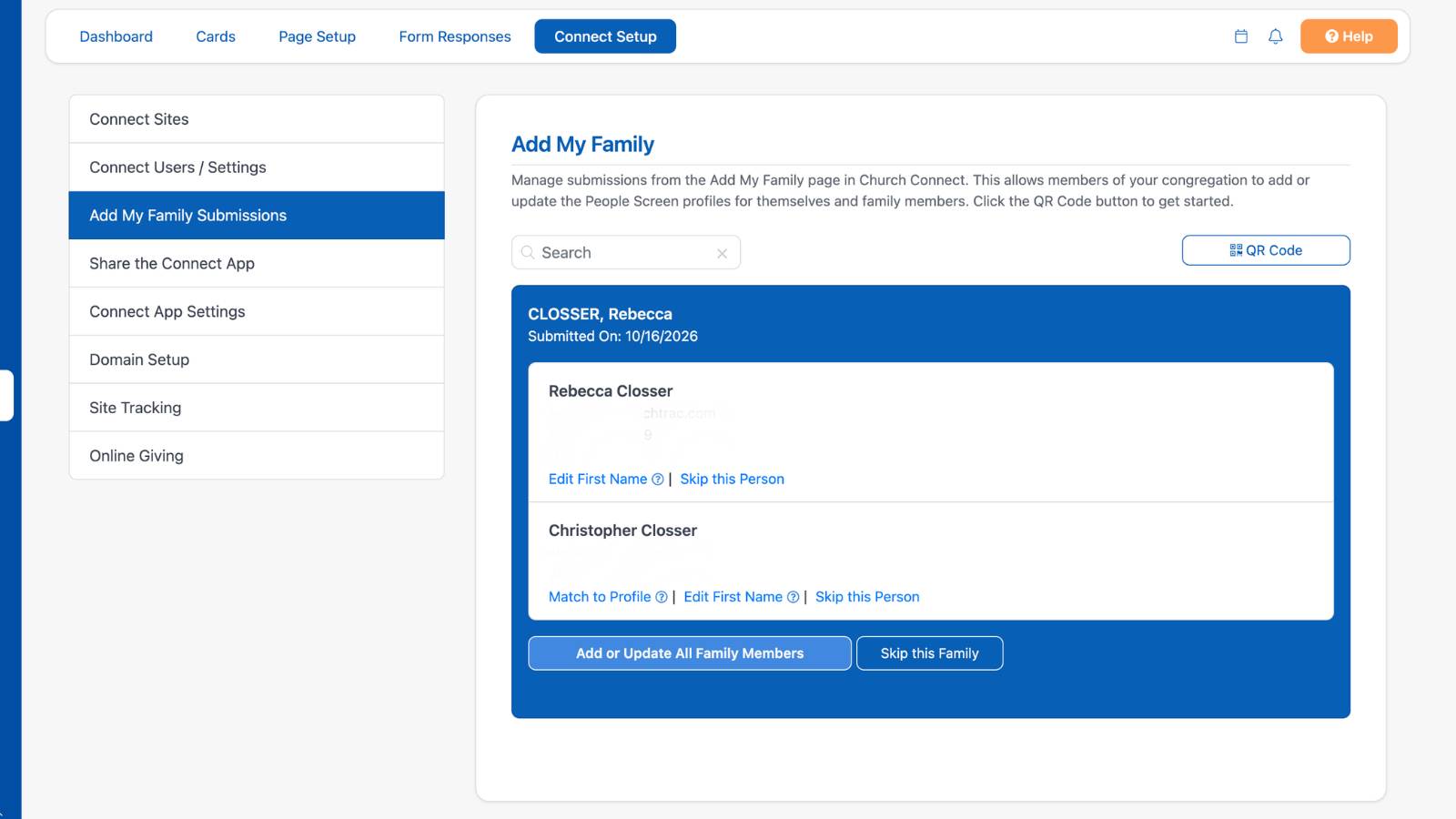
Task: Click Skip this Family button
Action: [929, 653]
